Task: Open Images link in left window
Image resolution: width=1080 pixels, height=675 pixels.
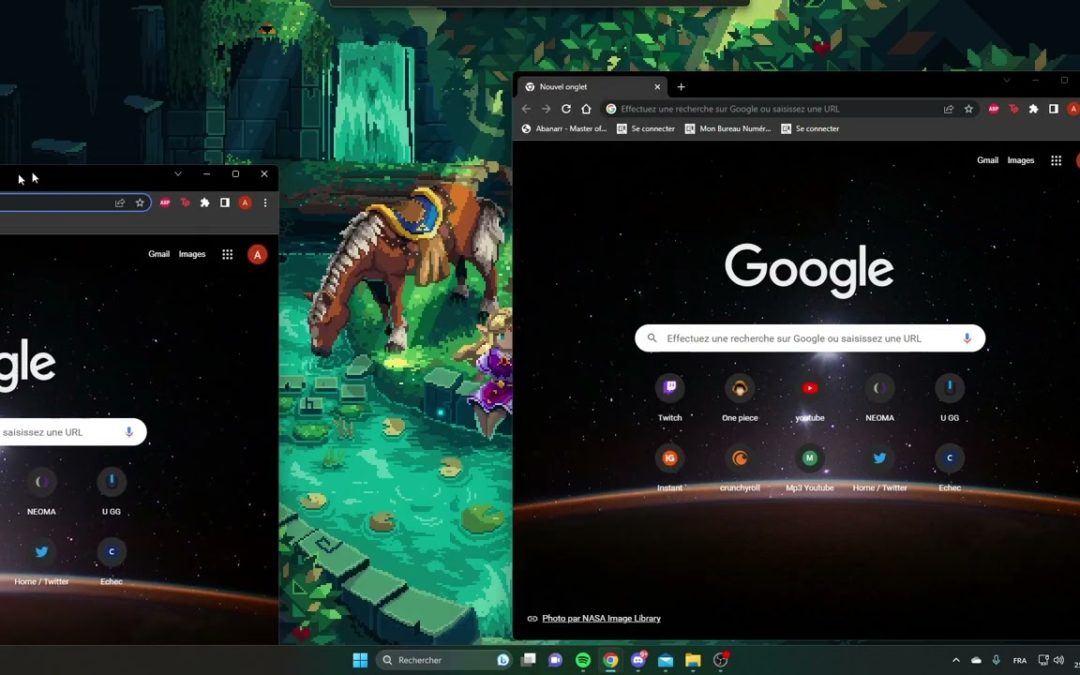Action: coord(192,254)
